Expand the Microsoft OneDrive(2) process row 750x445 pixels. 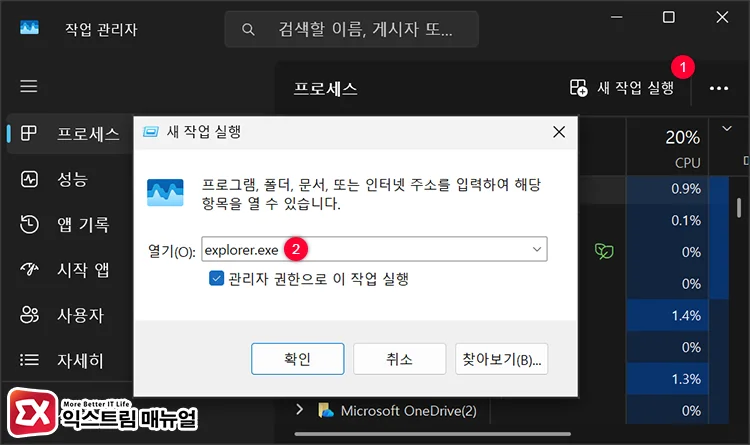tap(299, 409)
